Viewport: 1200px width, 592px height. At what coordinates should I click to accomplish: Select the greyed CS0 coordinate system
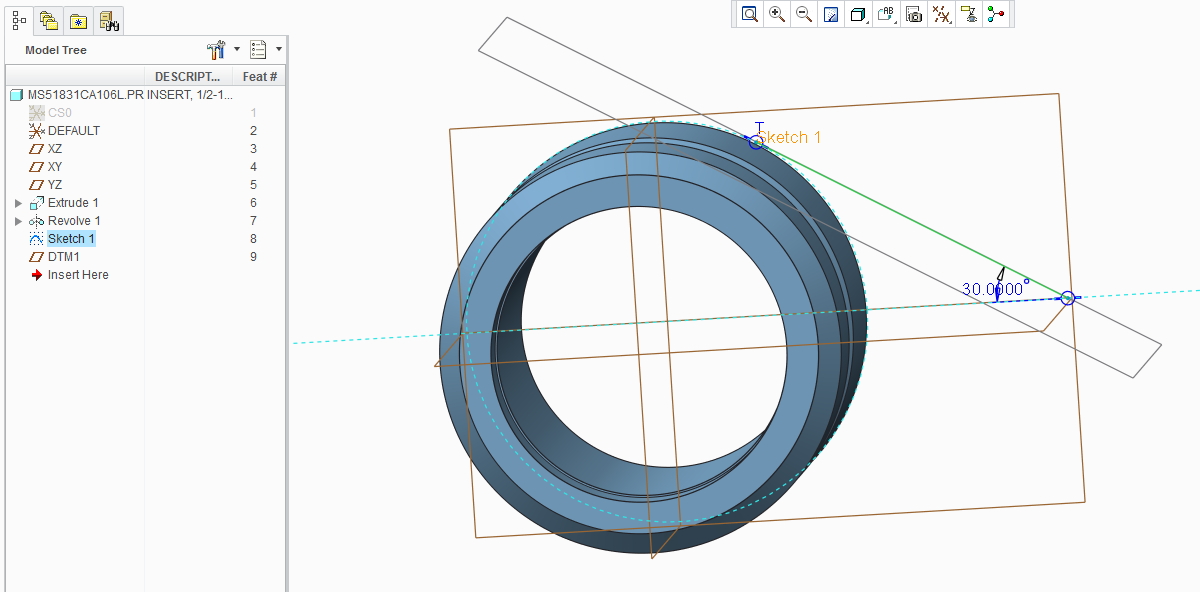pos(51,113)
